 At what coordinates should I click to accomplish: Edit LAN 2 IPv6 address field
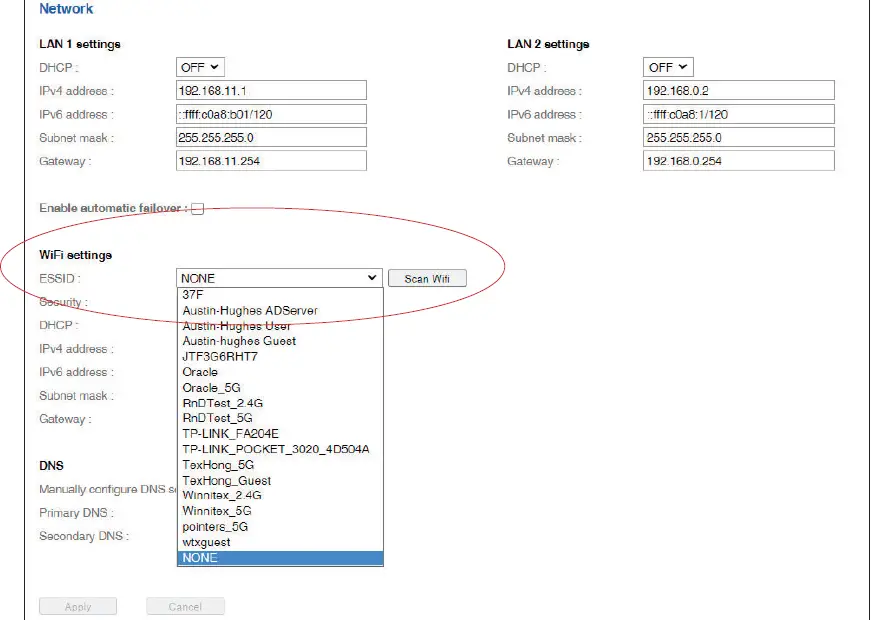pyautogui.click(x=739, y=114)
